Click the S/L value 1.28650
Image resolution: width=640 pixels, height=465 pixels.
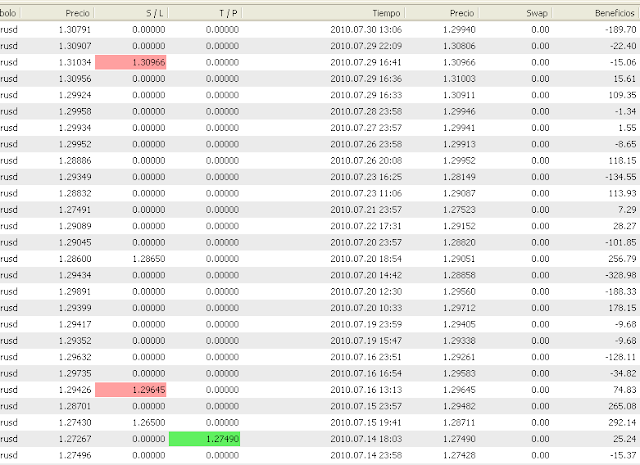click(x=149, y=259)
